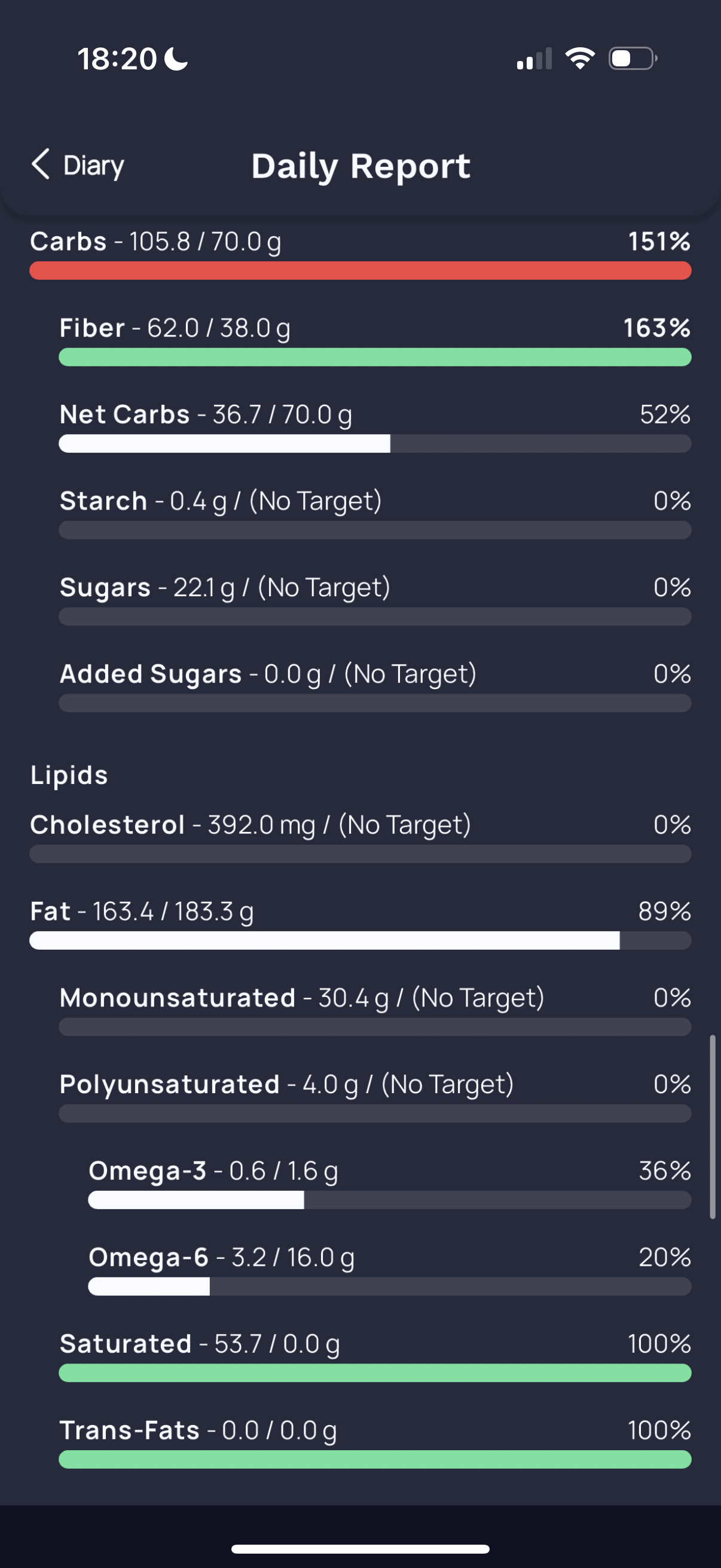Open the Cholesterol nutrient details
Screen dimensions: 721x1568
click(x=360, y=837)
